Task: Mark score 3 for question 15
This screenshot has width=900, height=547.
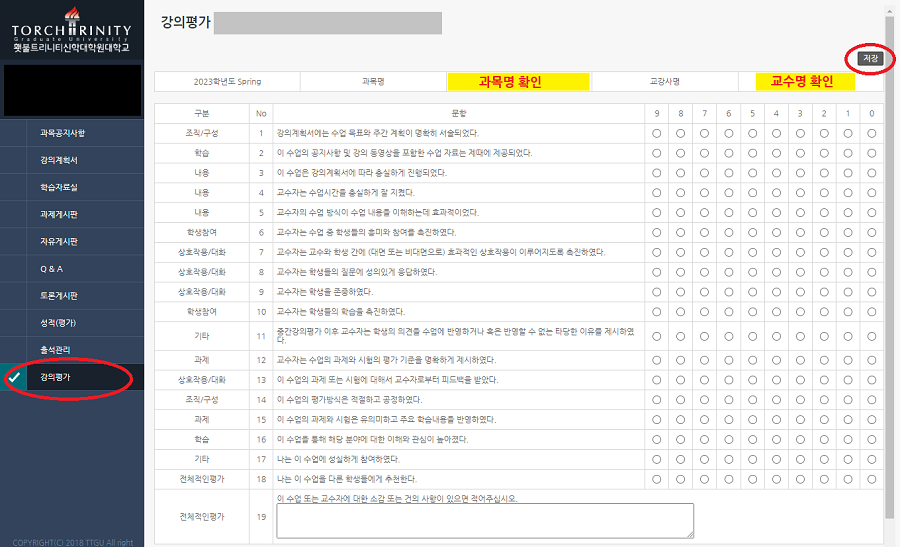Action: tap(800, 419)
